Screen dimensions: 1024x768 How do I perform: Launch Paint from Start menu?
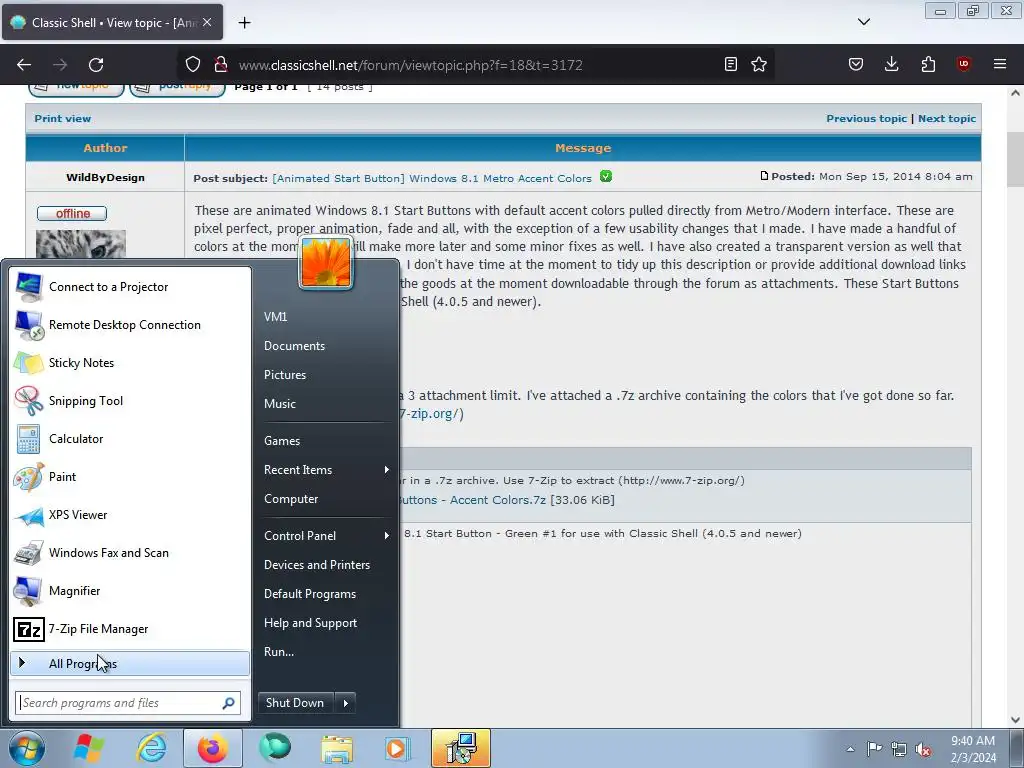coord(130,477)
